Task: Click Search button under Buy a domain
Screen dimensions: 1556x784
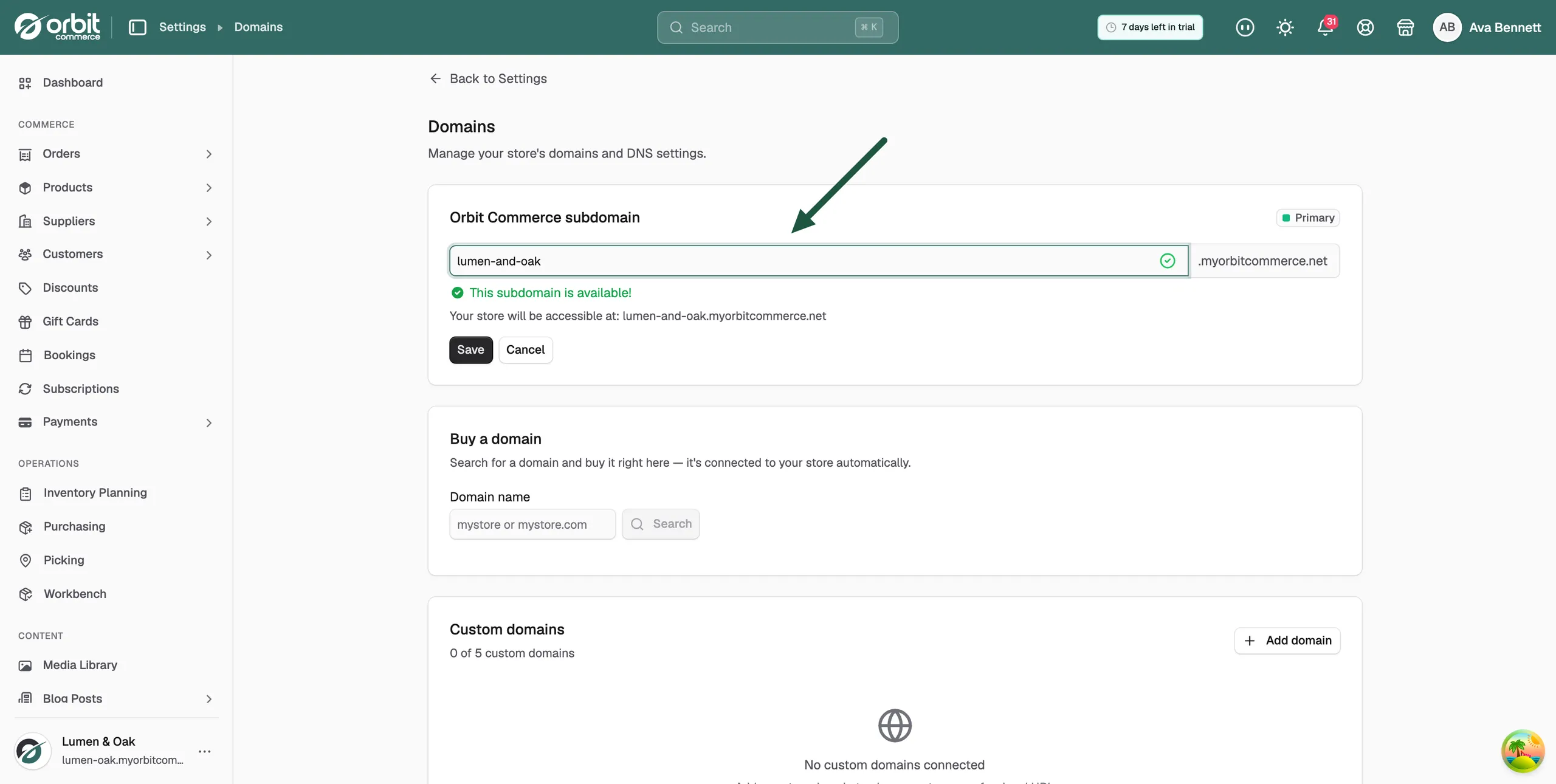Action: click(660, 524)
